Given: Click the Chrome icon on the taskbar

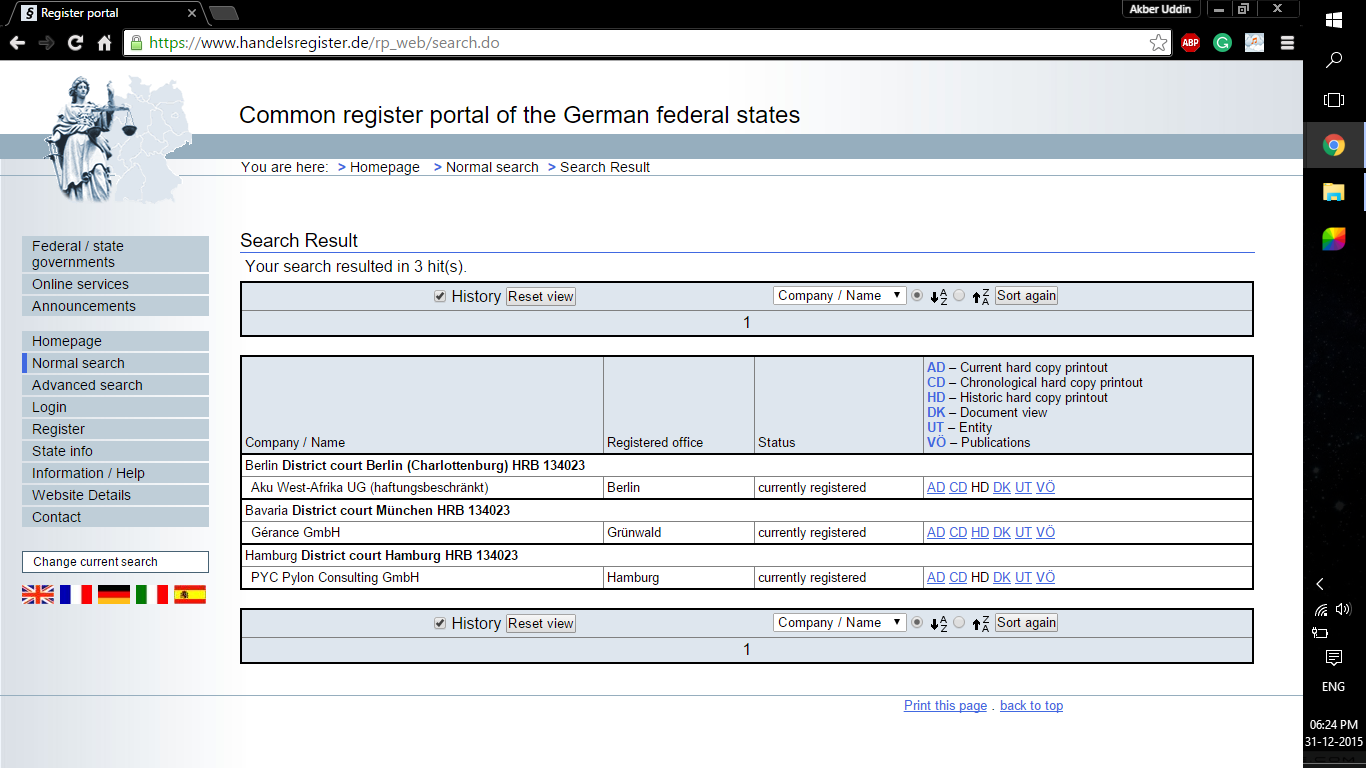Looking at the screenshot, I should [x=1334, y=146].
